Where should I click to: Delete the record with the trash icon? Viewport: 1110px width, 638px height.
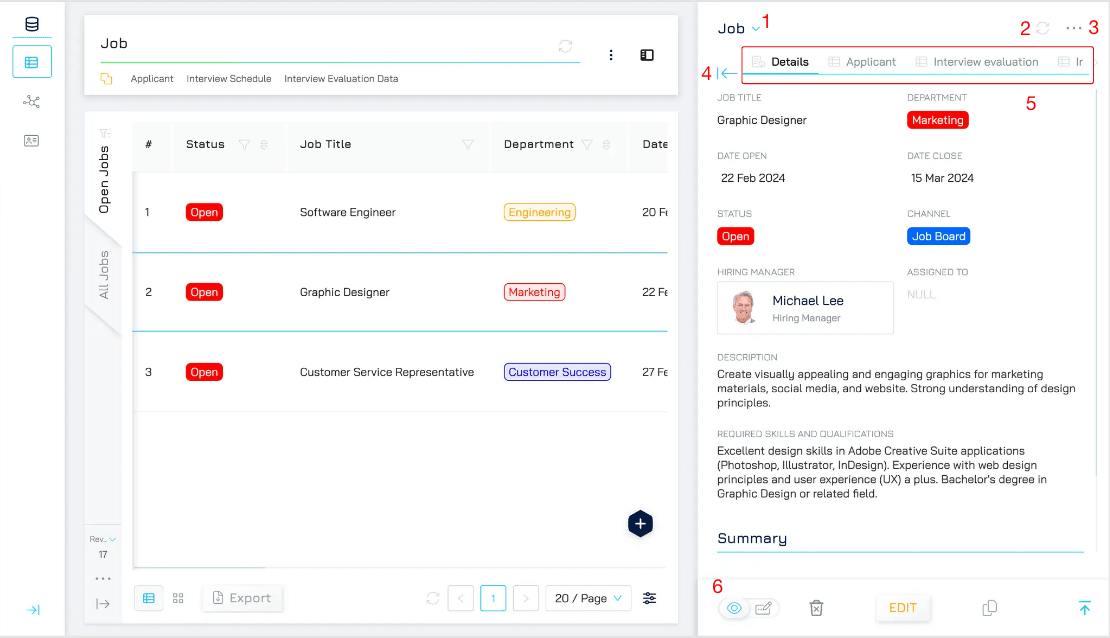816,608
